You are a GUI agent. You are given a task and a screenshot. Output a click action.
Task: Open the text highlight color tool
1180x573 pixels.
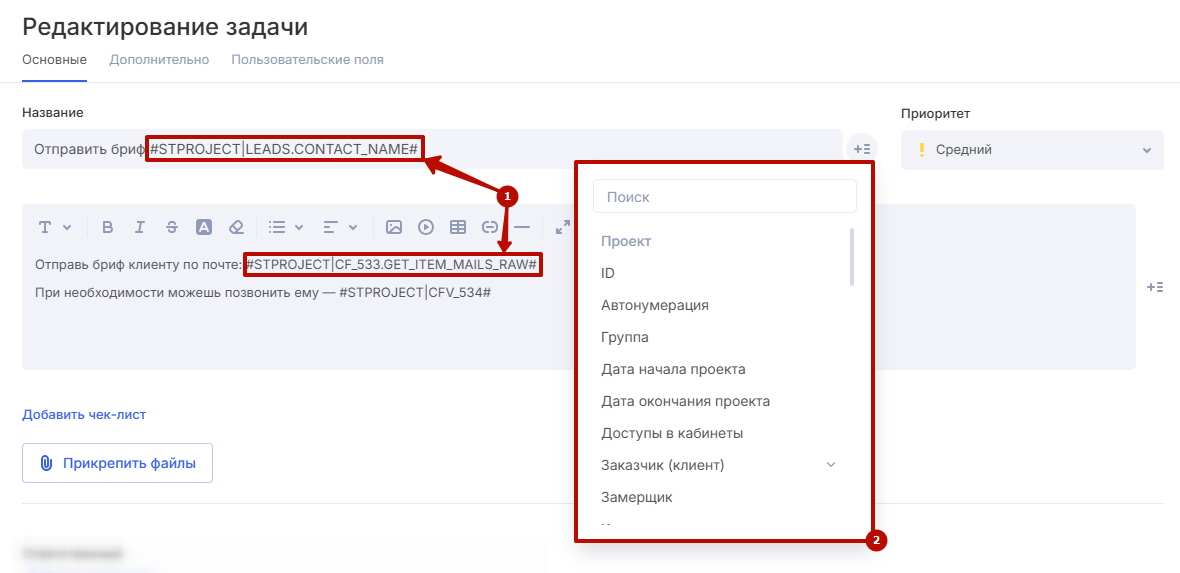pyautogui.click(x=204, y=227)
